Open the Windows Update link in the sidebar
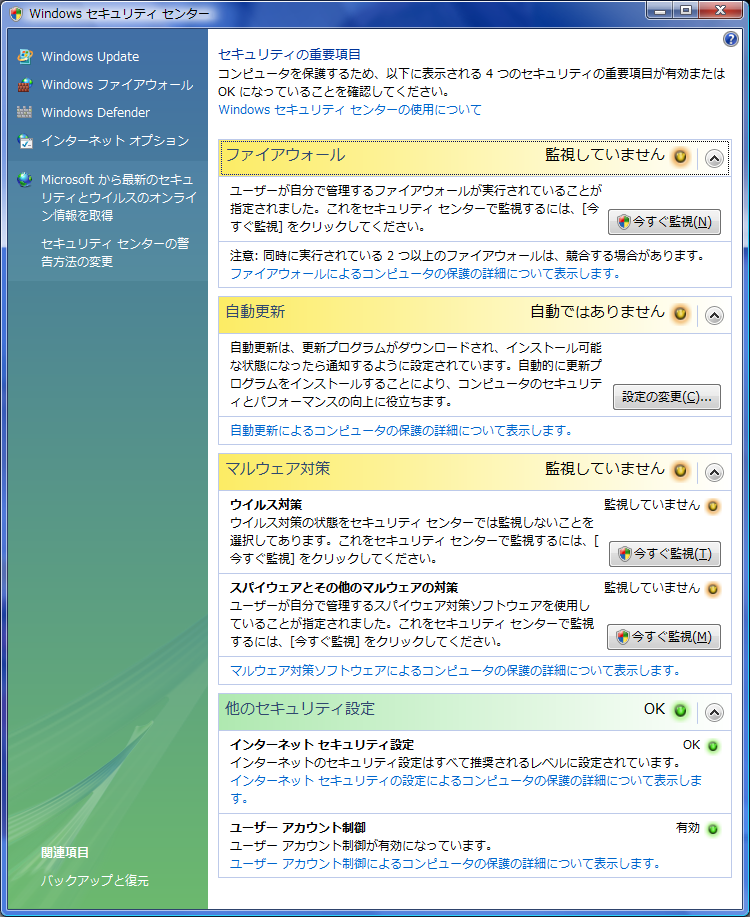This screenshot has width=750, height=917. tap(90, 57)
